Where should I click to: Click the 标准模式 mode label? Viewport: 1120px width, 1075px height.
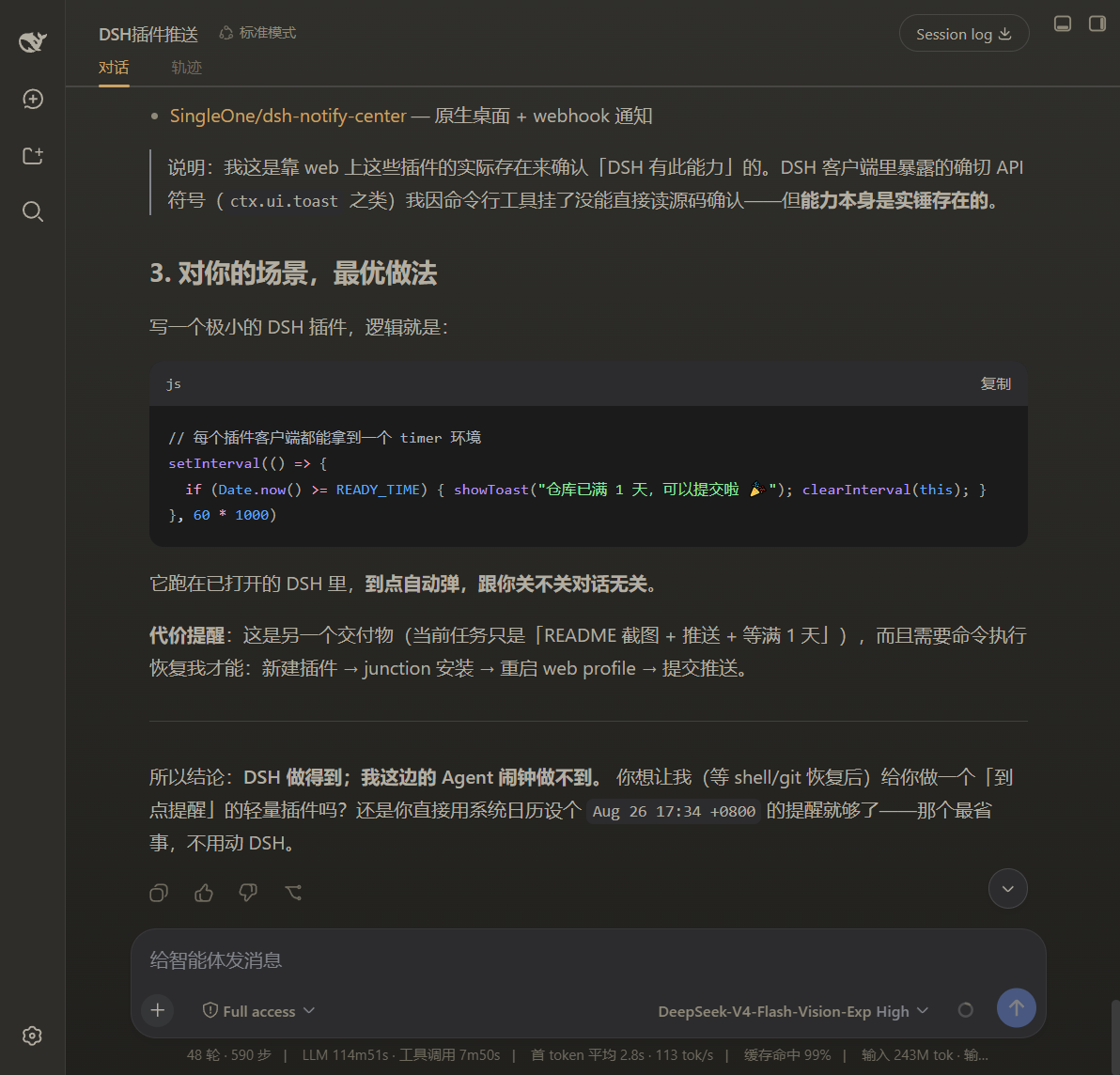257,33
